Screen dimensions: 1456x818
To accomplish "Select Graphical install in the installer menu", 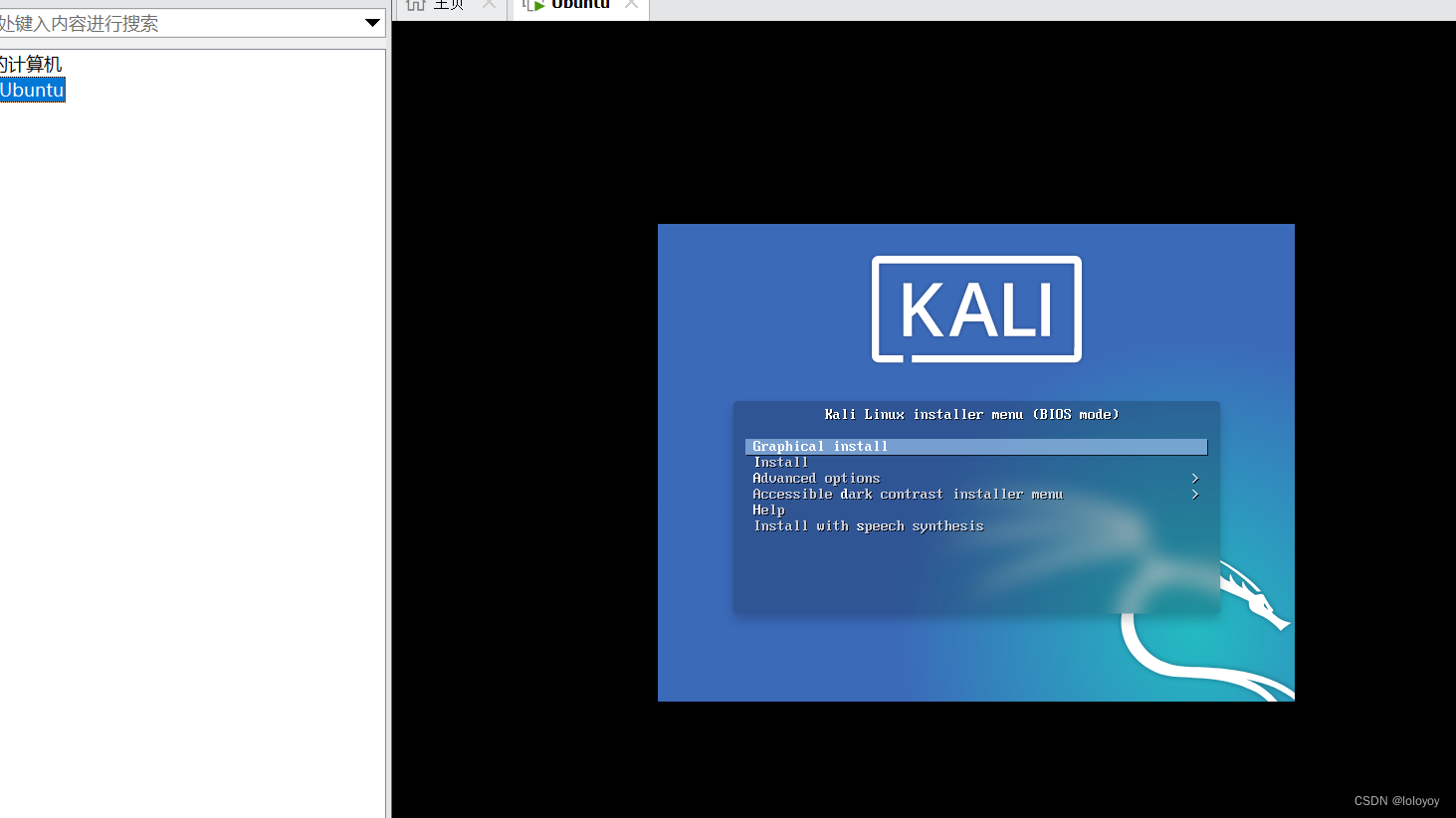I will pyautogui.click(x=820, y=446).
